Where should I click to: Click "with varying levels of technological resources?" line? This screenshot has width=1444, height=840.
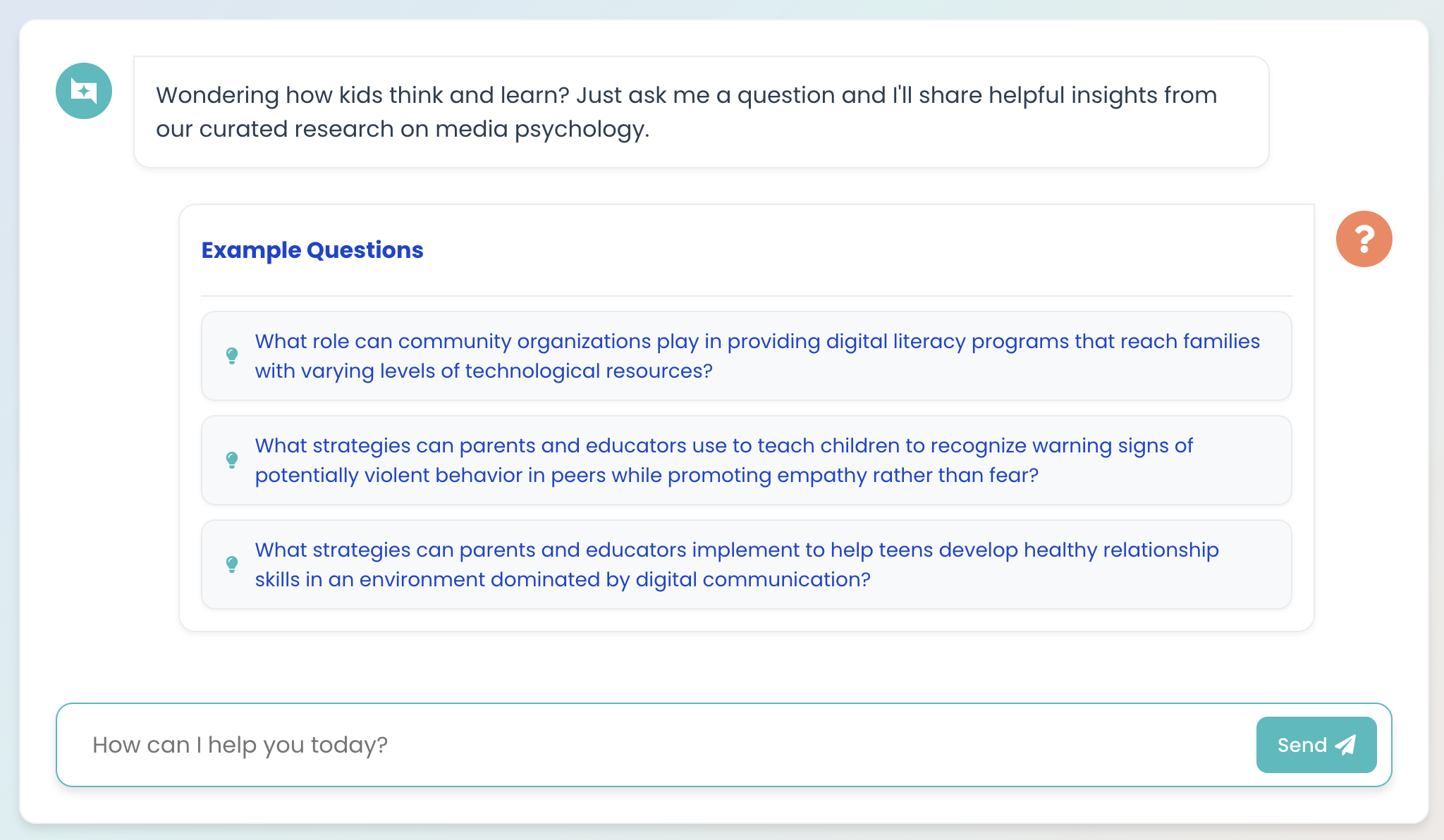coord(484,371)
